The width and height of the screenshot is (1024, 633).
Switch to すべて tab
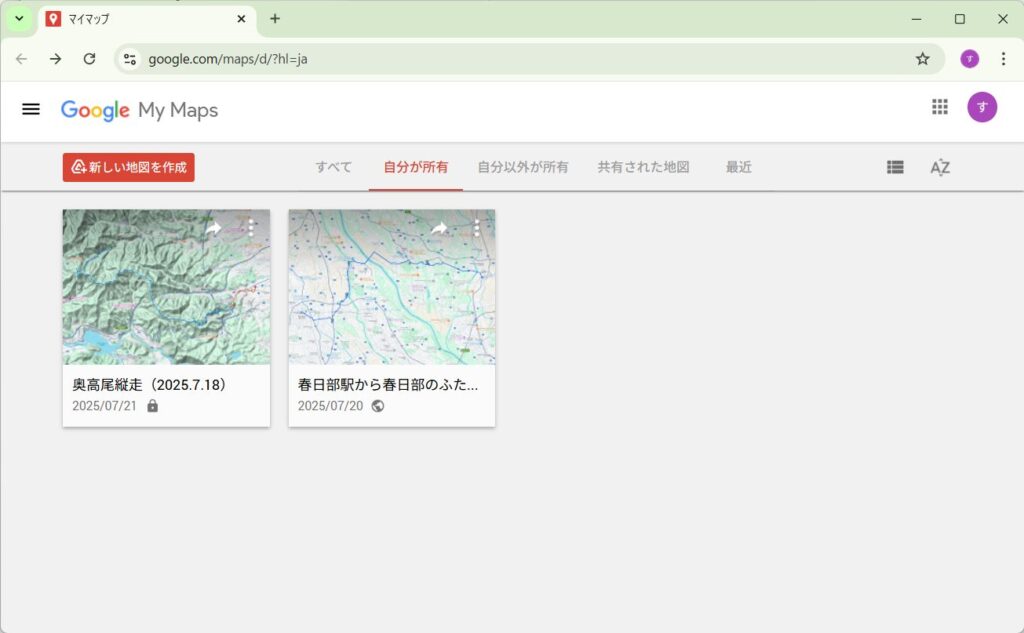click(333, 167)
